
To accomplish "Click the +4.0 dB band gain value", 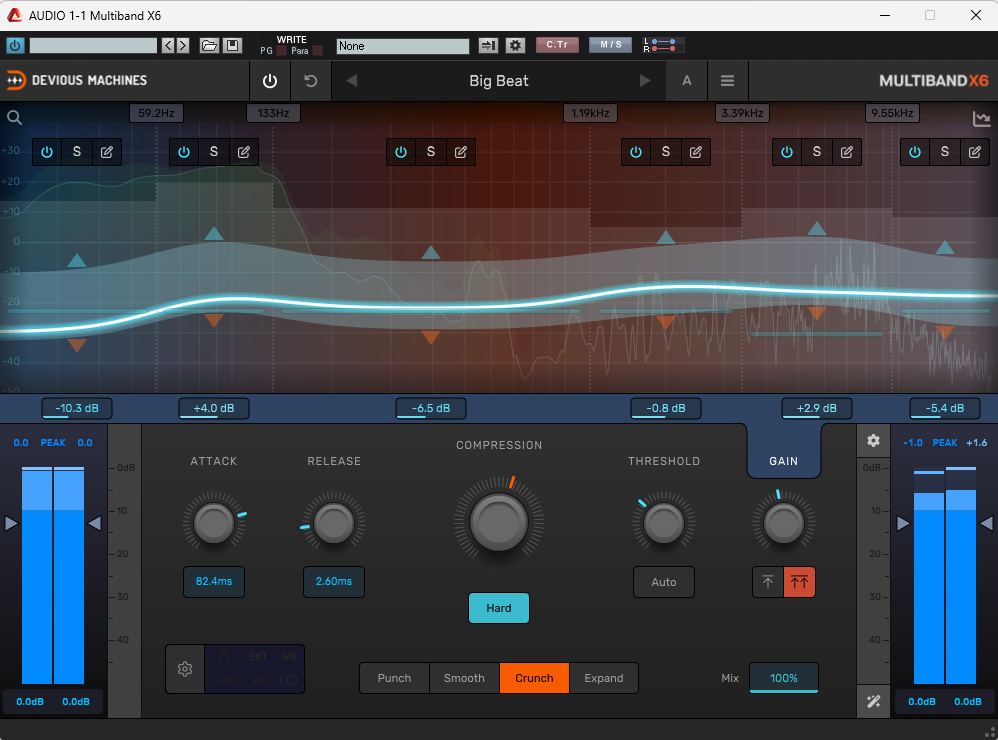I will 214,408.
